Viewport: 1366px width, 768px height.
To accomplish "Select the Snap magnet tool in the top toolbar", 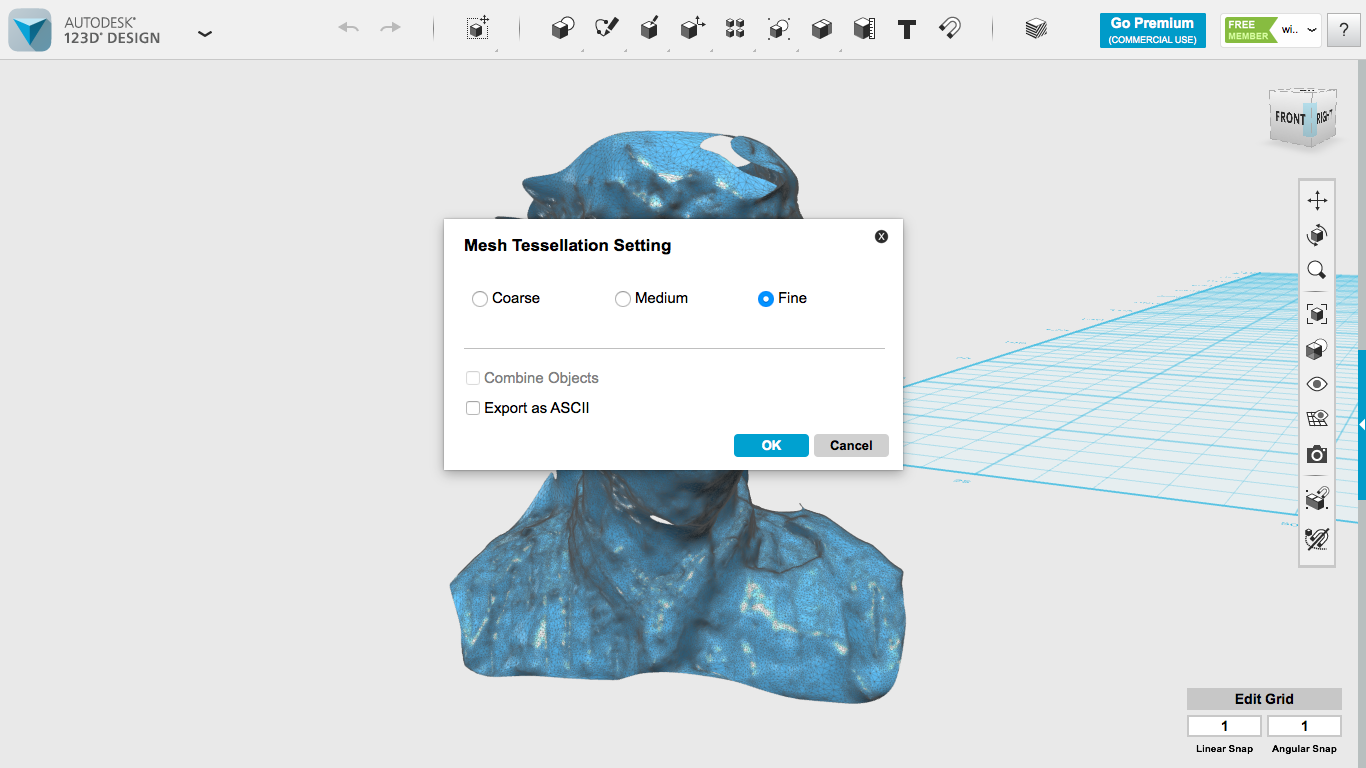I will pyautogui.click(x=950, y=29).
